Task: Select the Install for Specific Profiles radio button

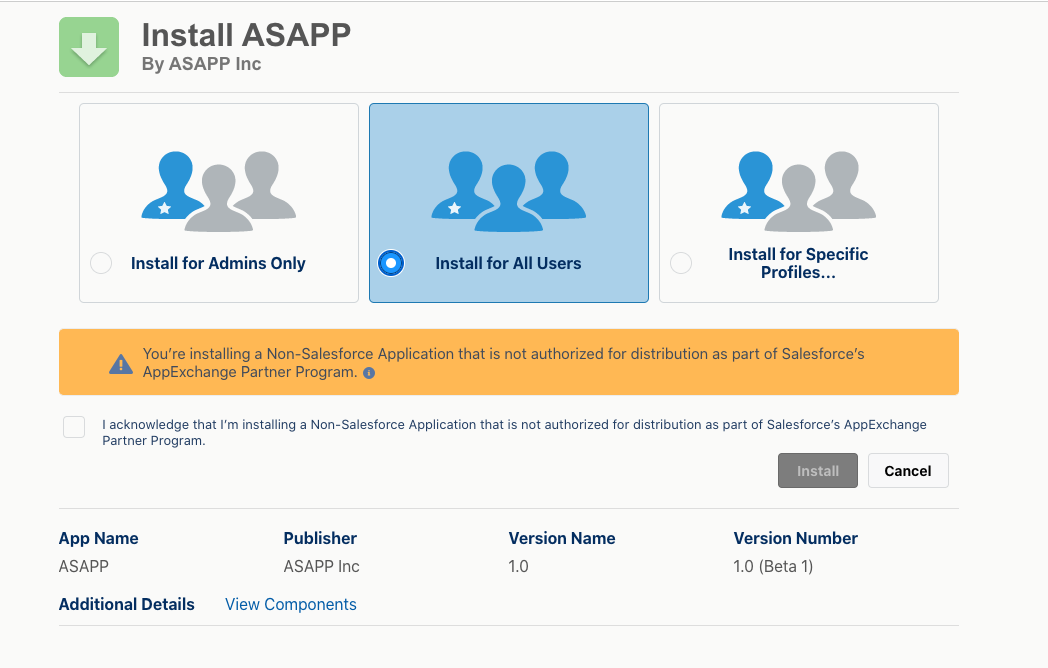Action: pyautogui.click(x=681, y=263)
